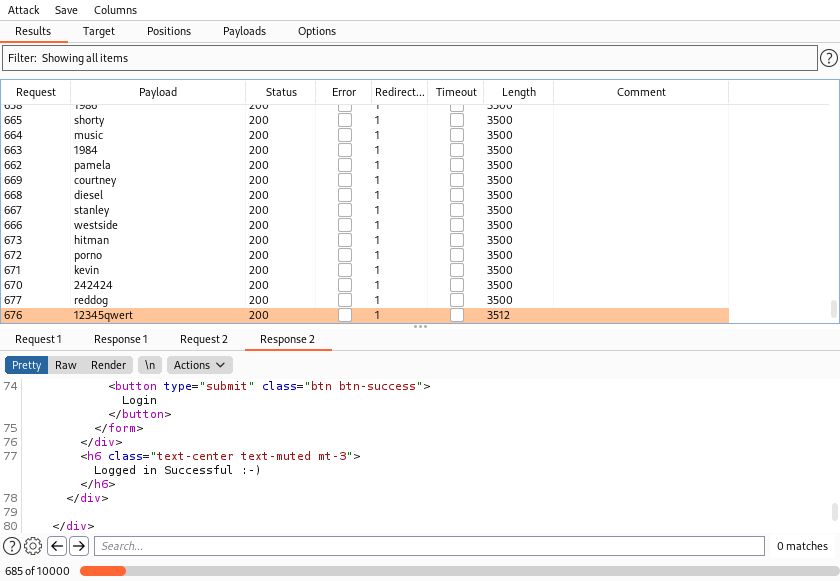Click the response Search input field
The image size is (840, 581).
(428, 546)
